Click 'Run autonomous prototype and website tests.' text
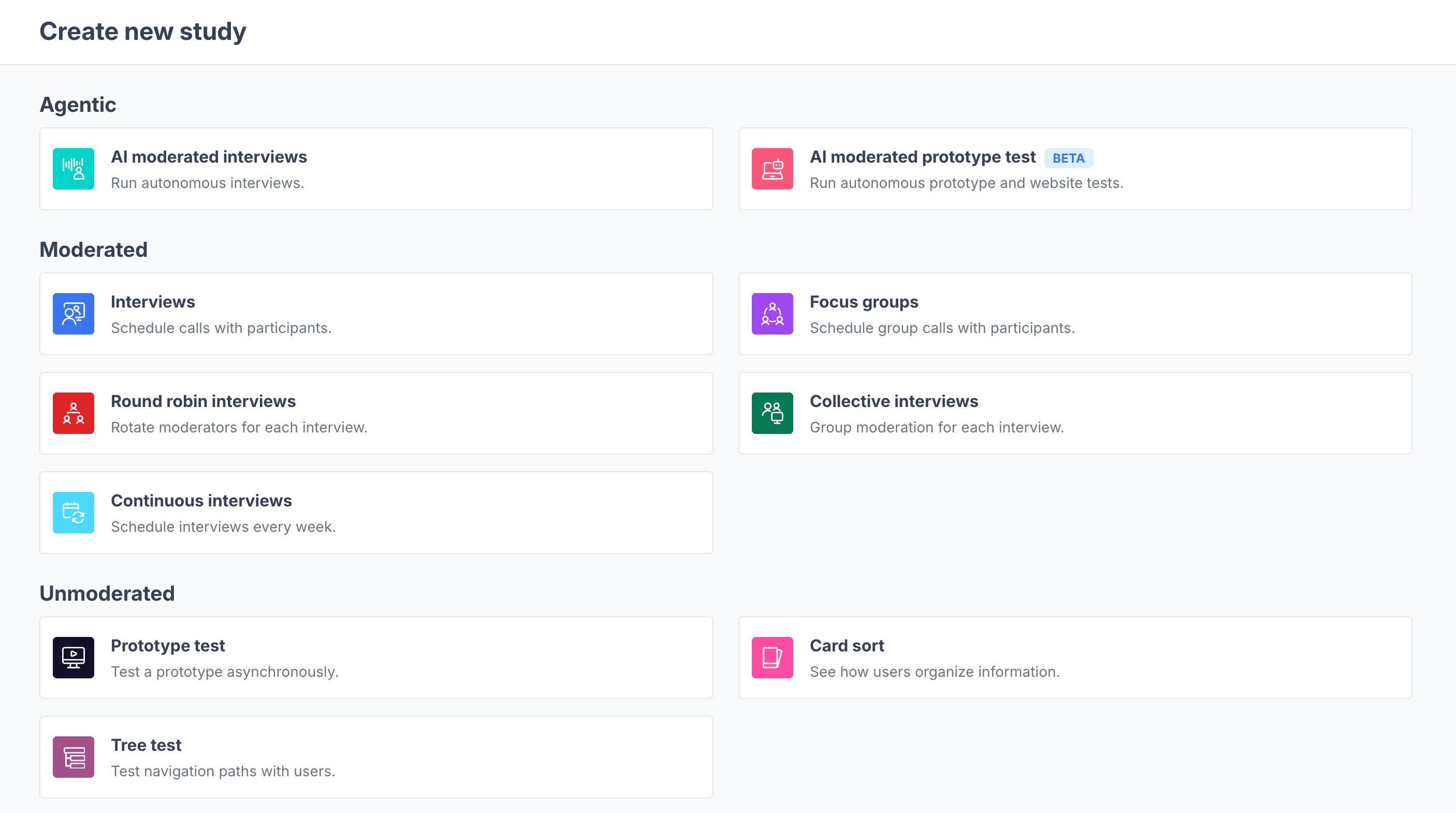 click(x=967, y=183)
